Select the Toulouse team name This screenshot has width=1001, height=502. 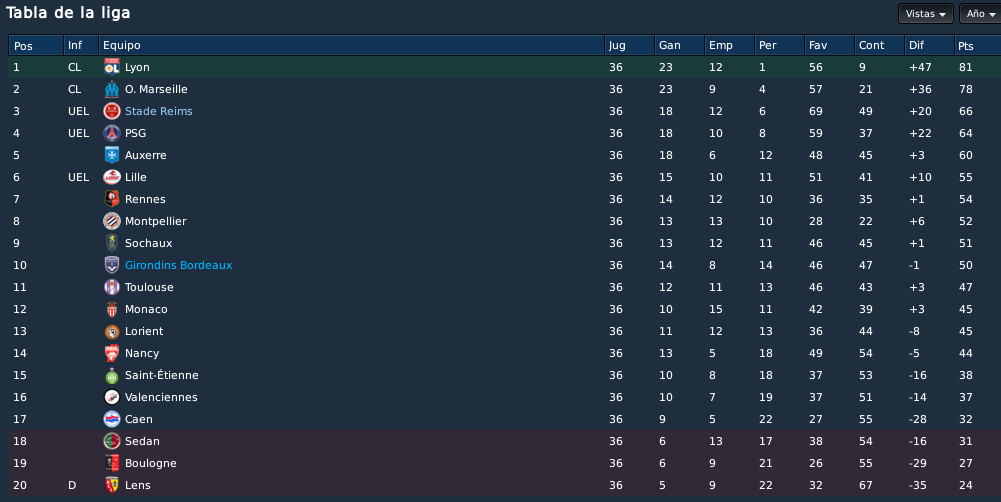pos(149,287)
